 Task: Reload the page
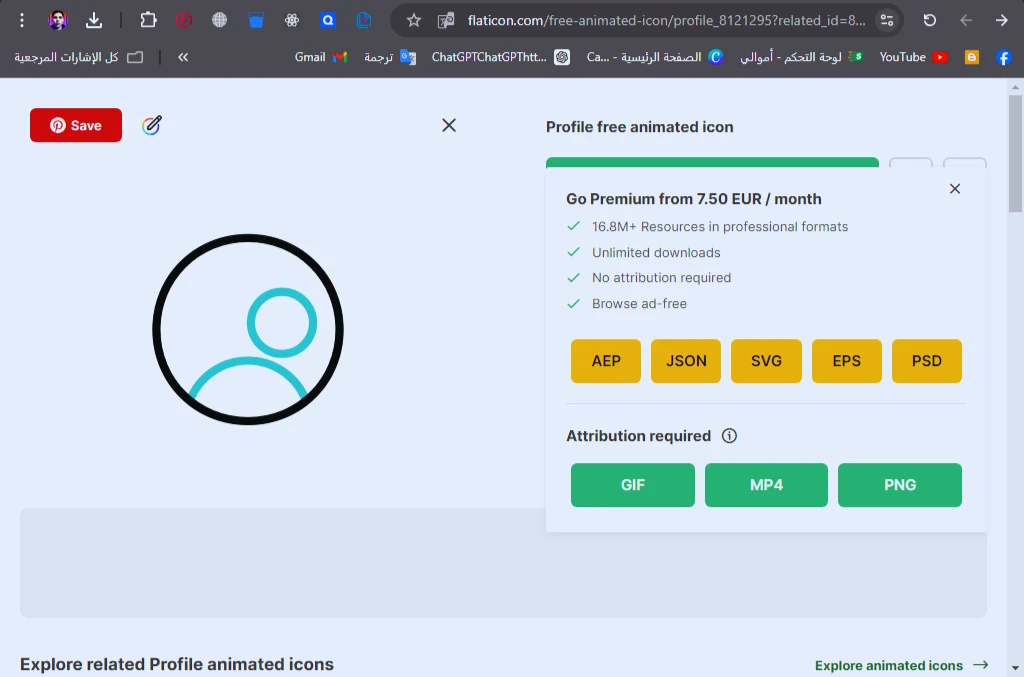point(930,20)
